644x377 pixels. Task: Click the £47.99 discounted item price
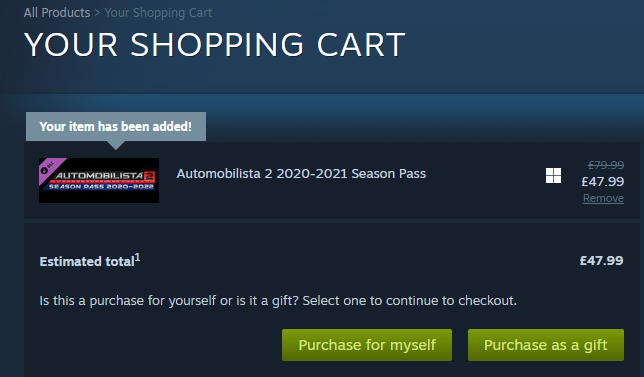[603, 182]
